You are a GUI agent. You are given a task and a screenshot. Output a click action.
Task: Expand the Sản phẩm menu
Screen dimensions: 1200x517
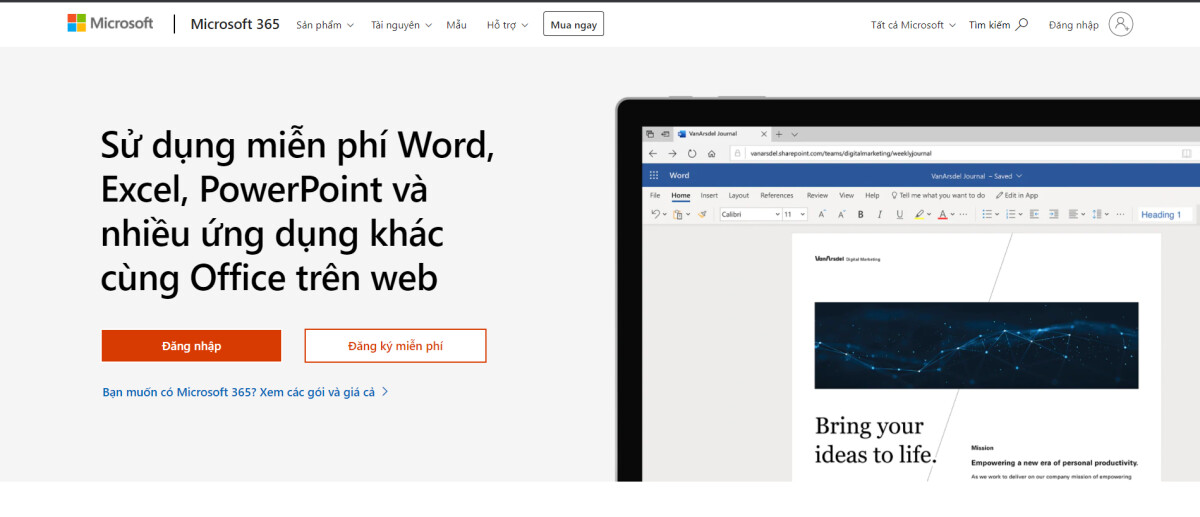click(x=325, y=25)
